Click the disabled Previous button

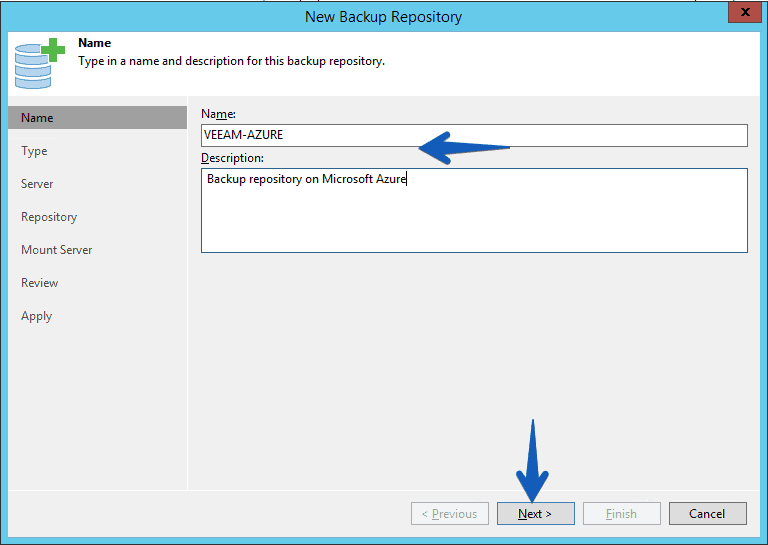click(x=450, y=513)
